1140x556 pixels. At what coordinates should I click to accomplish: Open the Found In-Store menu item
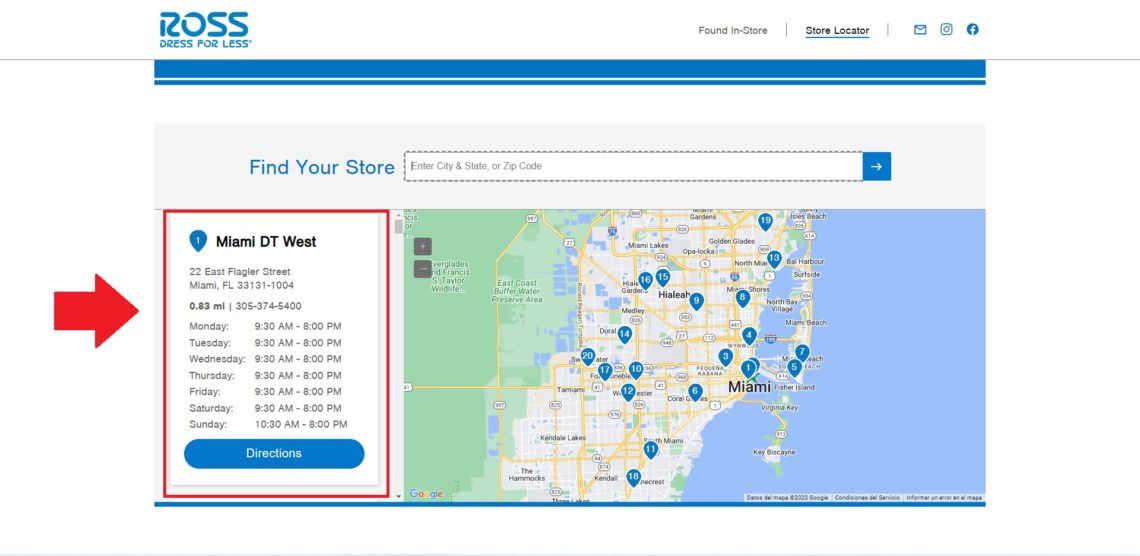tap(733, 31)
